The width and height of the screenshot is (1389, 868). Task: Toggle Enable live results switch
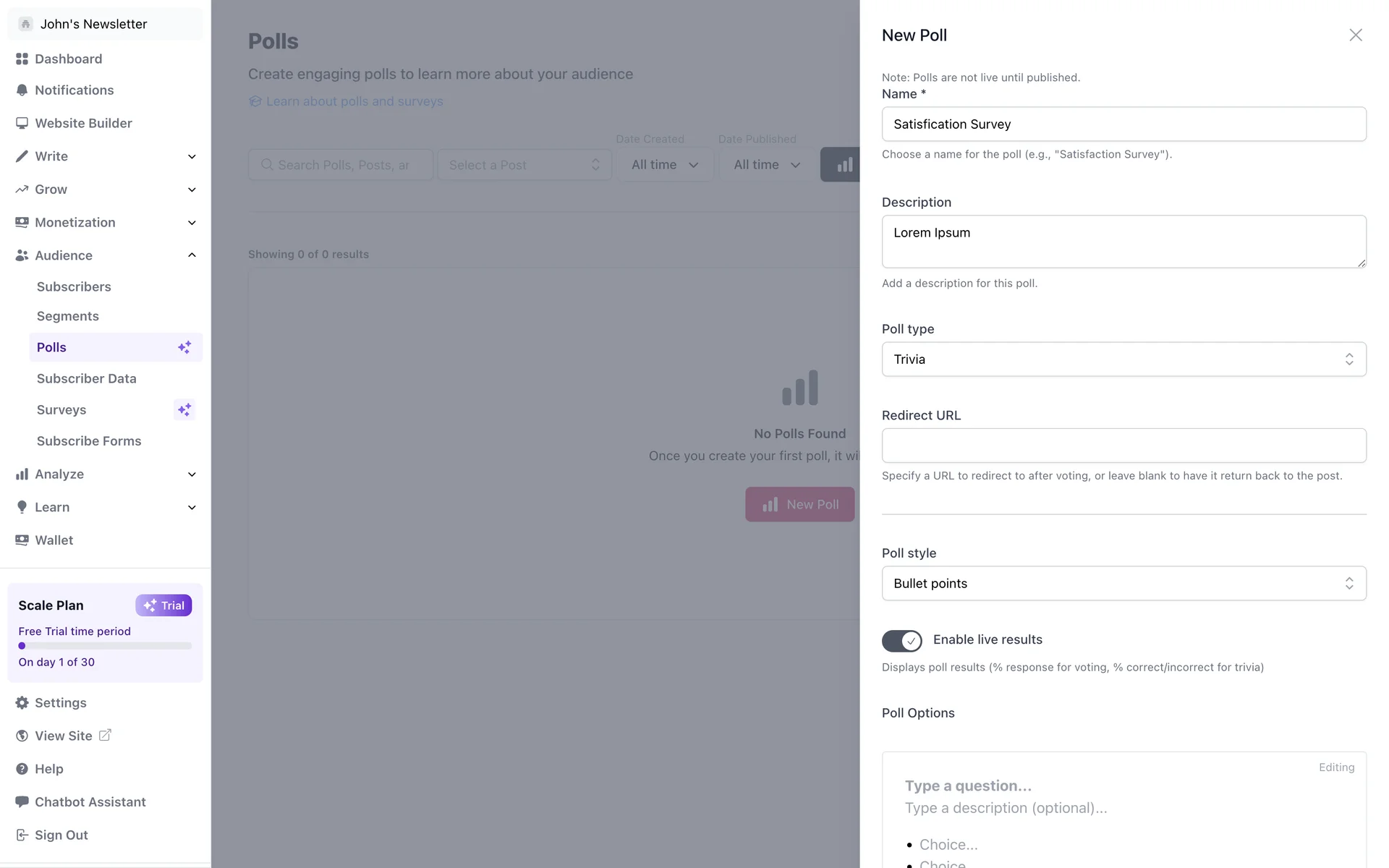pos(901,641)
